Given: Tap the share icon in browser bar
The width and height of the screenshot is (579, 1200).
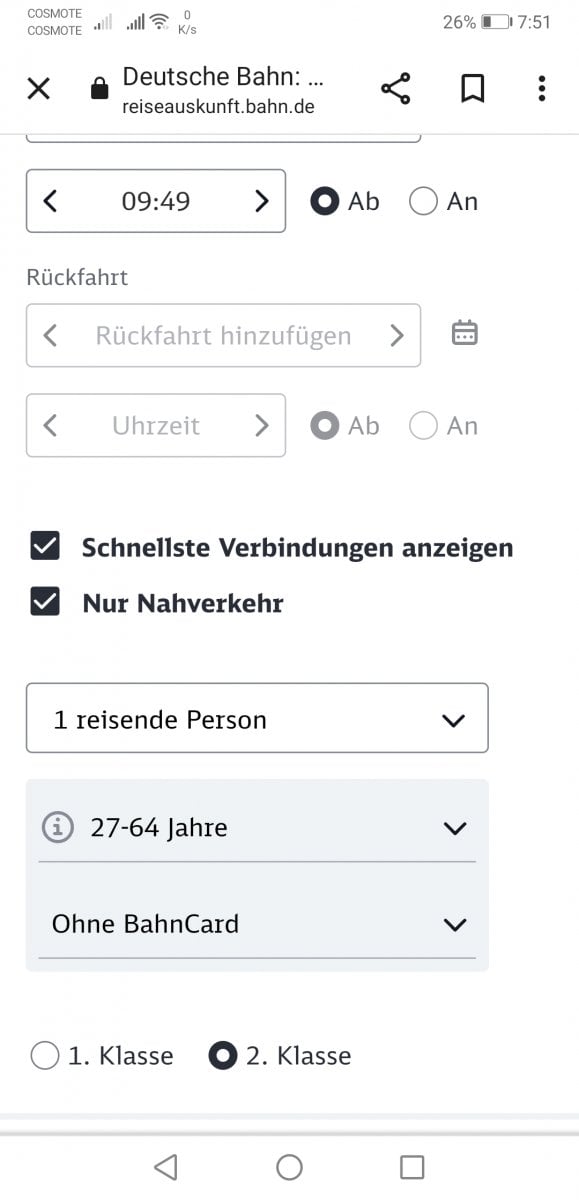Looking at the screenshot, I should point(396,89).
